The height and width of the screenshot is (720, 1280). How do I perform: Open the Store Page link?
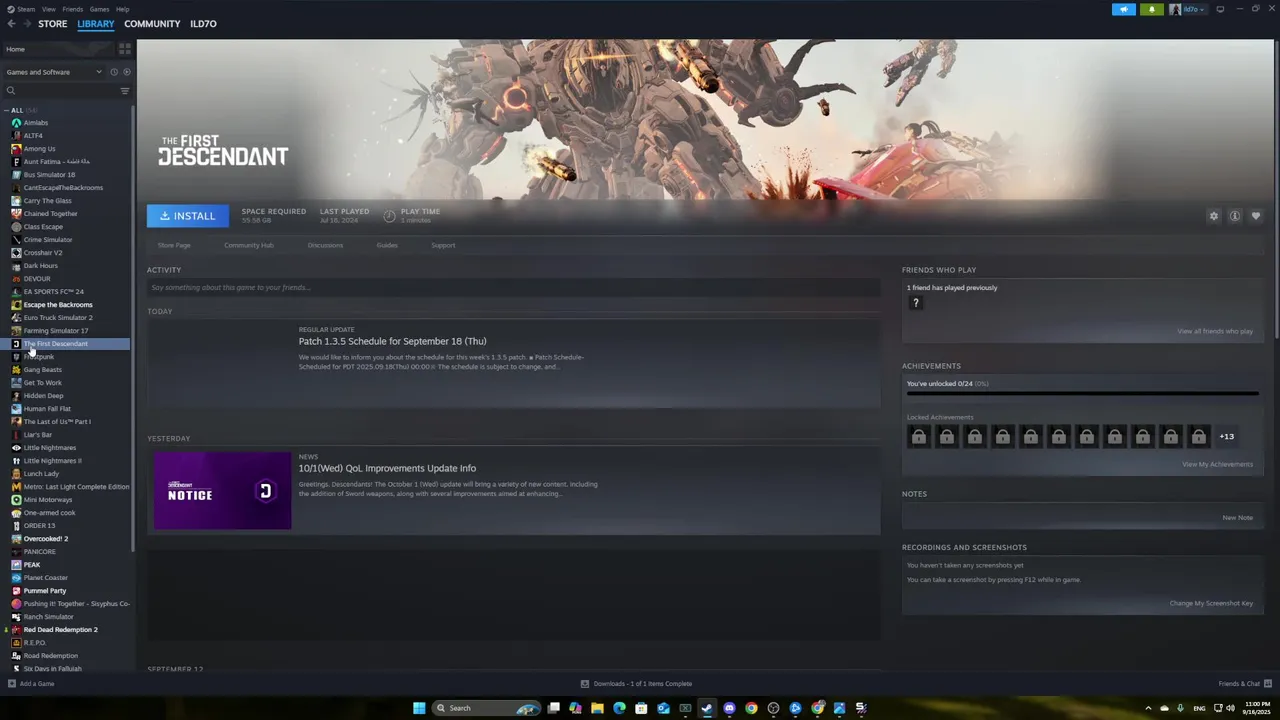tap(174, 245)
